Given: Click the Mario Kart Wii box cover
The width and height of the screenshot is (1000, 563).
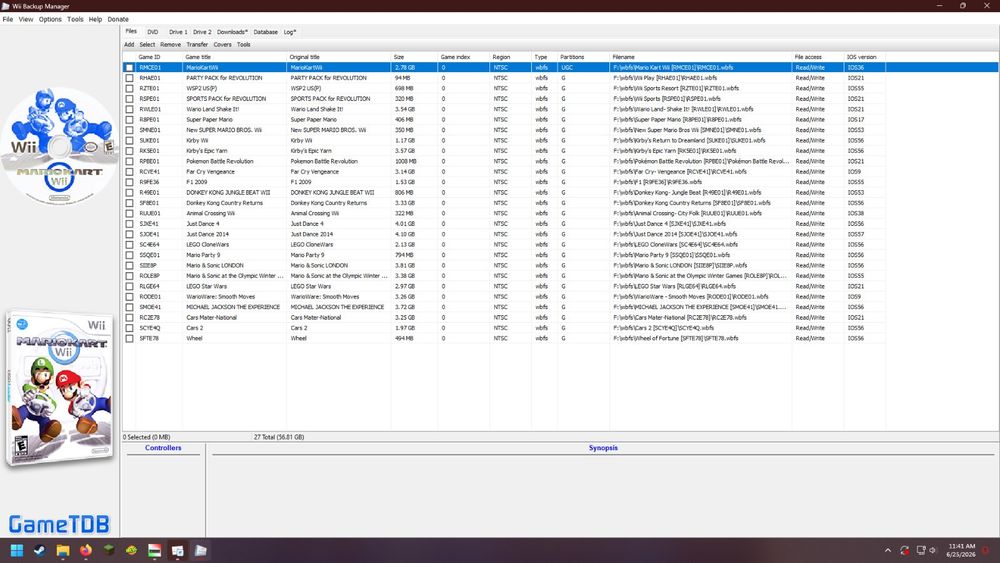Looking at the screenshot, I should point(59,389).
